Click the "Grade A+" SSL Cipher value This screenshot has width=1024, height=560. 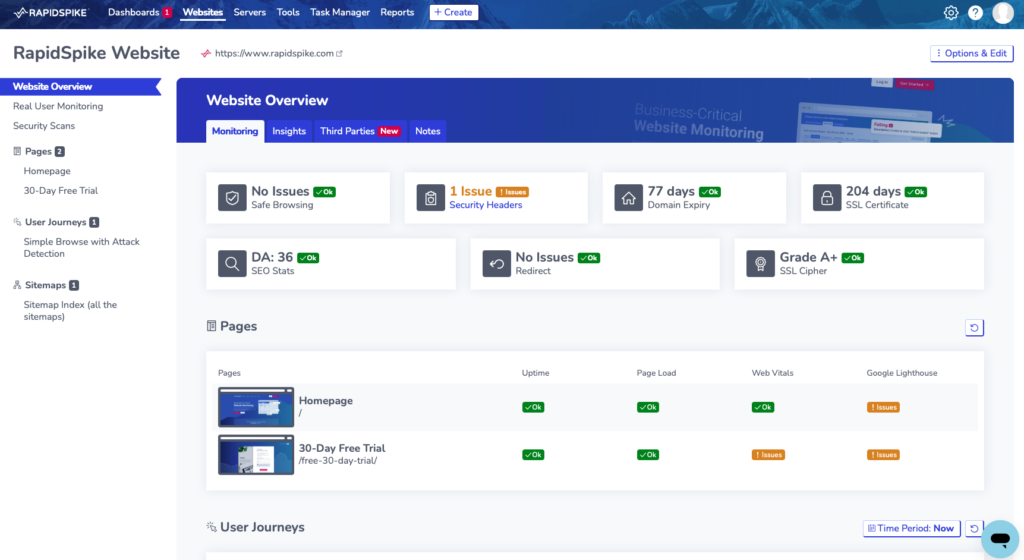tap(808, 257)
